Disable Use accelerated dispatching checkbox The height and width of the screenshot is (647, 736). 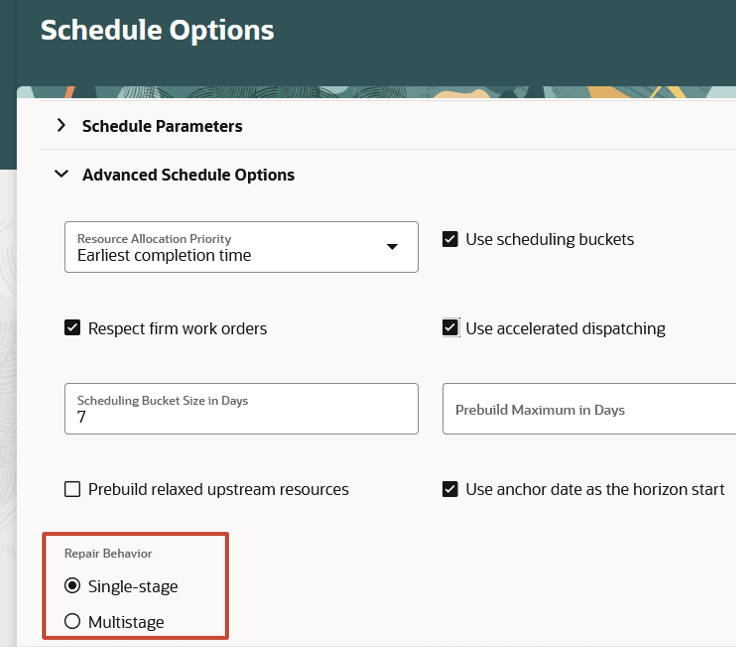[450, 328]
